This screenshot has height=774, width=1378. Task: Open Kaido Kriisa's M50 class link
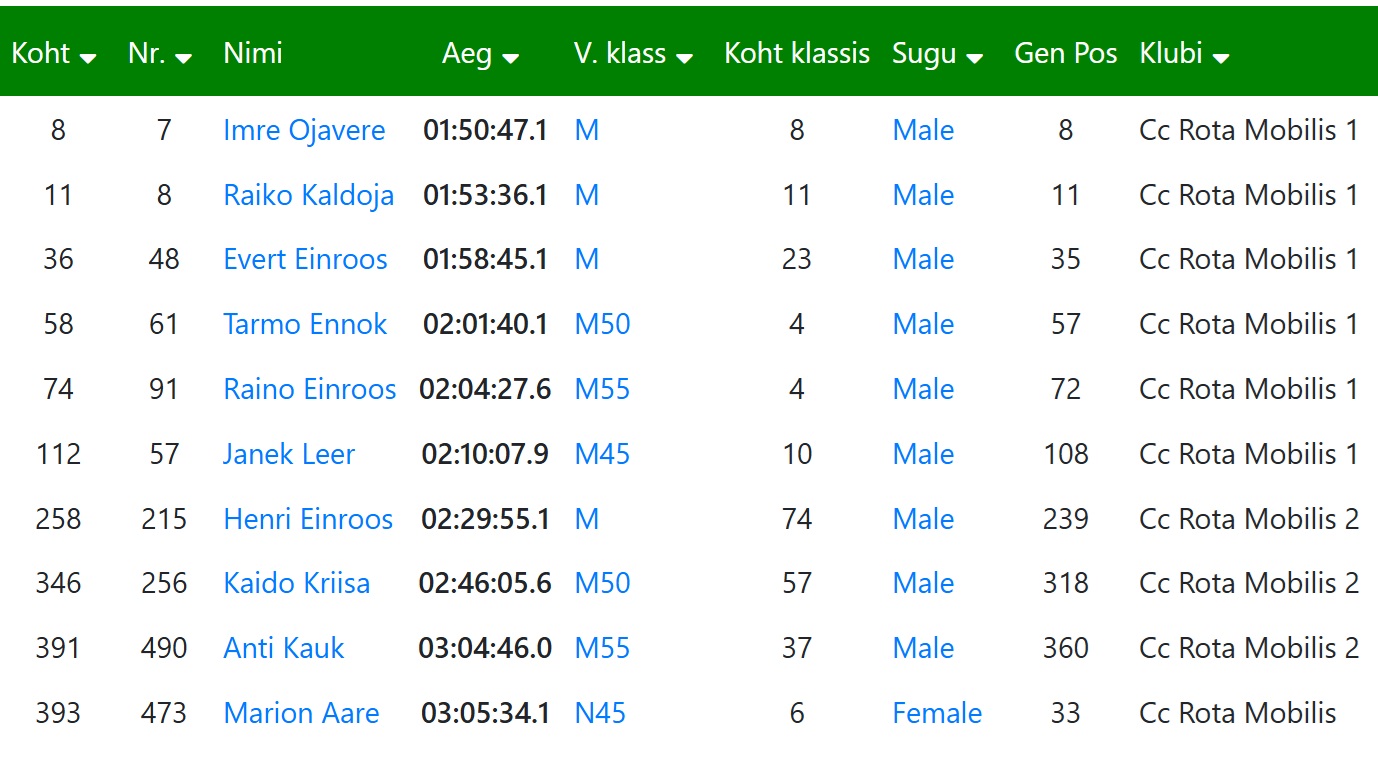tap(602, 583)
